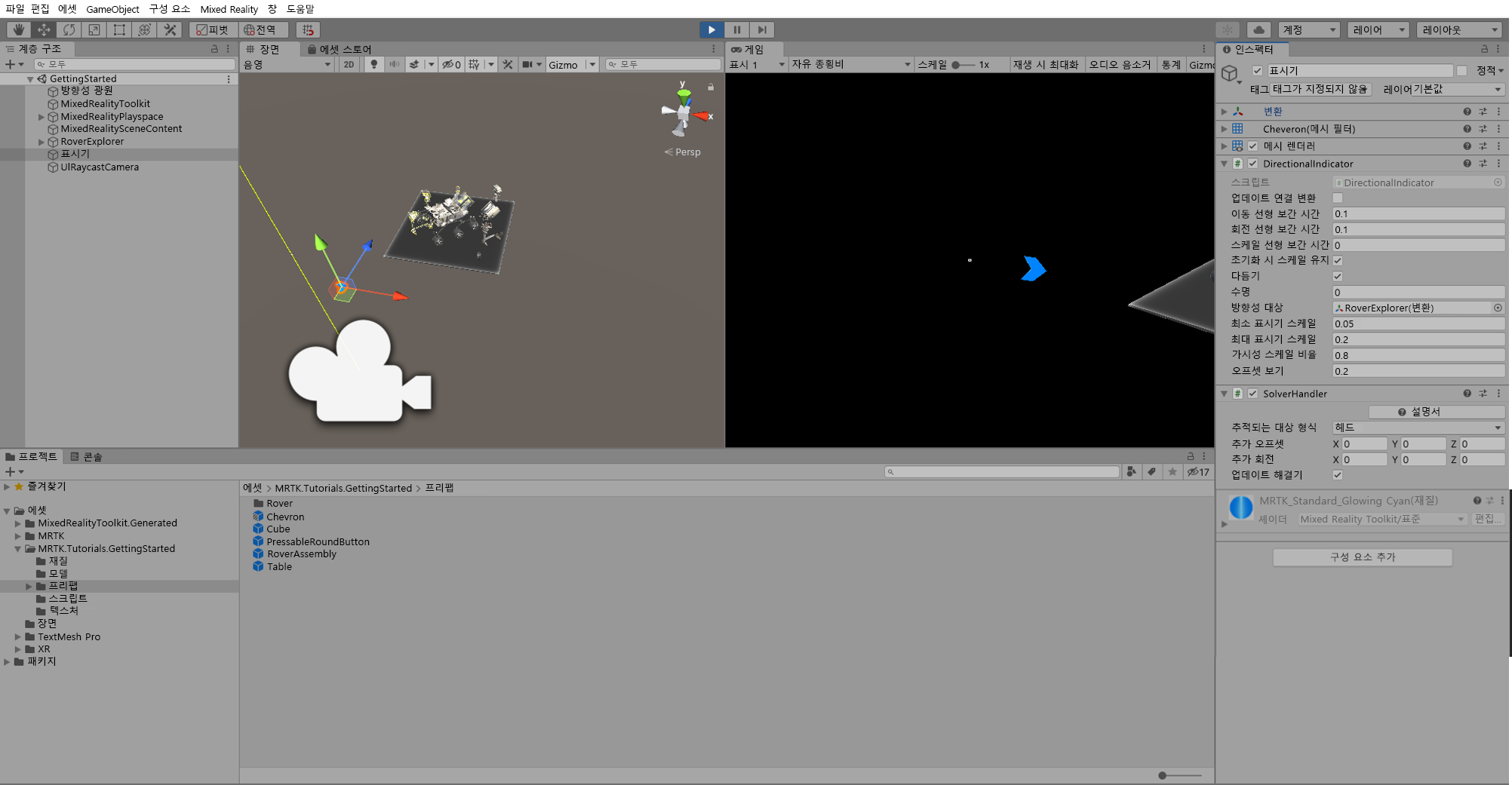This screenshot has height=785, width=1512.
Task: Toggle 업데이트 연결 변환 checkbox
Action: click(1338, 198)
